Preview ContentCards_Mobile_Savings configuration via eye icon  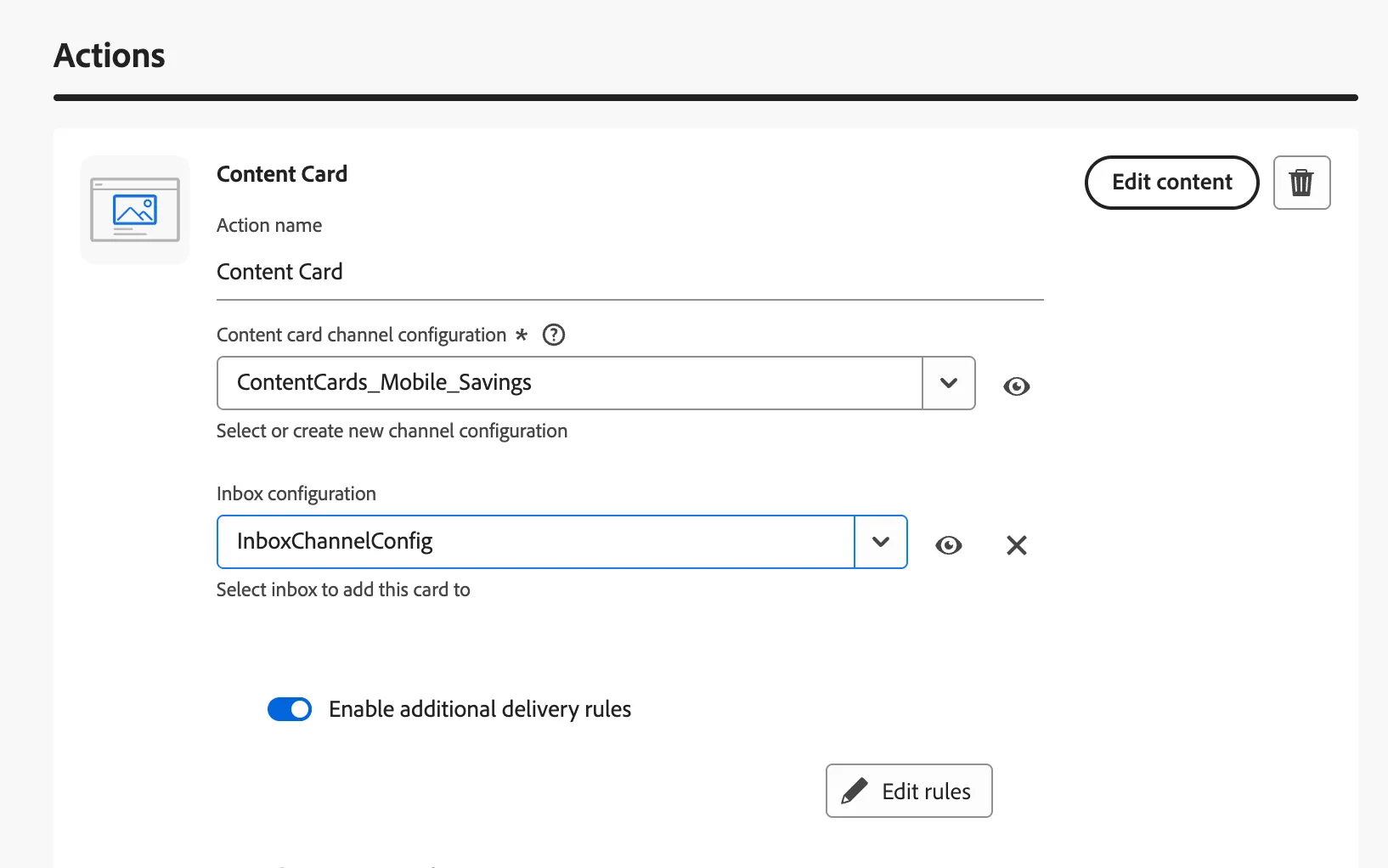(x=1016, y=386)
